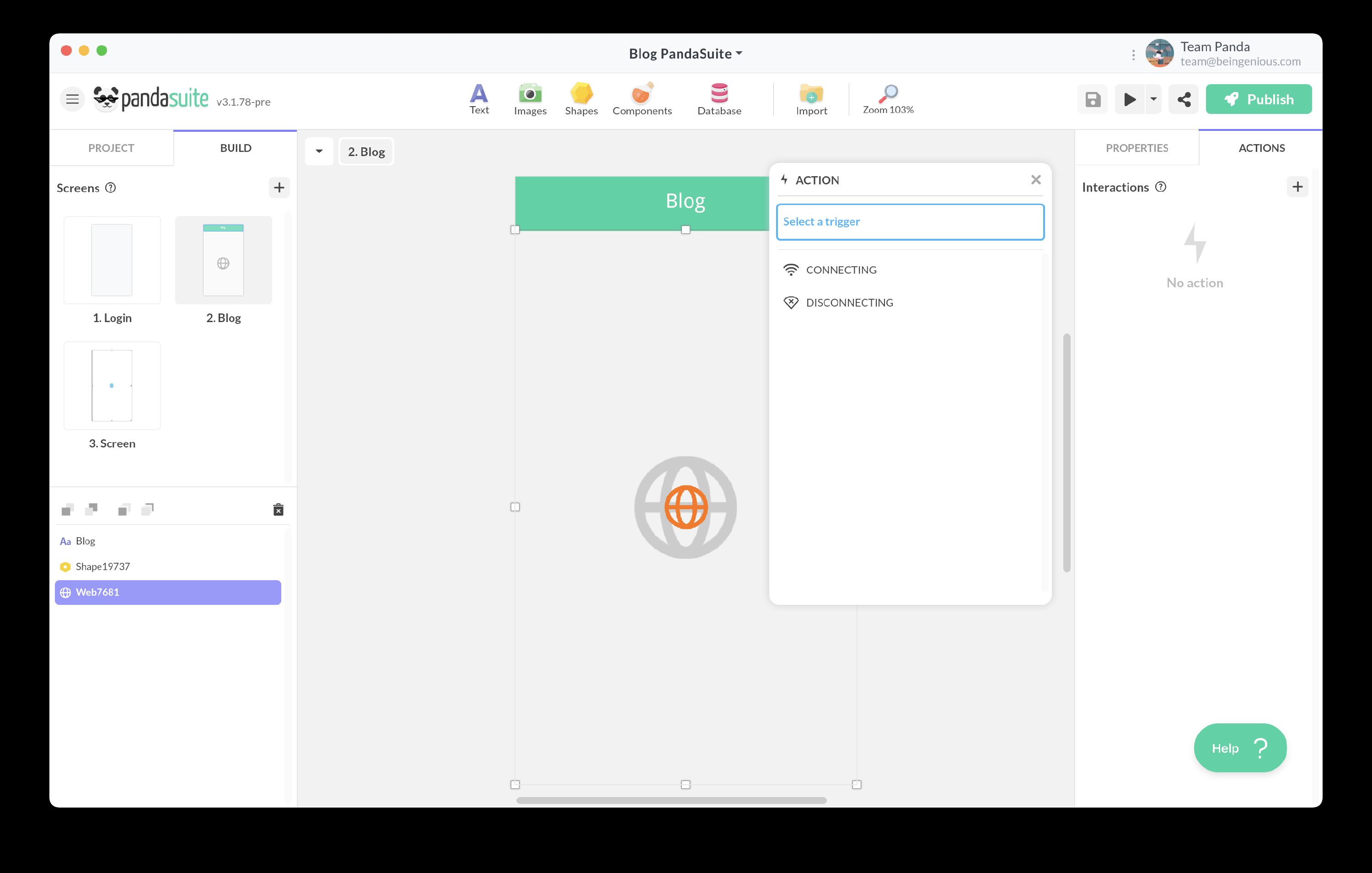Click the Zoom magnifier icon

tap(888, 93)
